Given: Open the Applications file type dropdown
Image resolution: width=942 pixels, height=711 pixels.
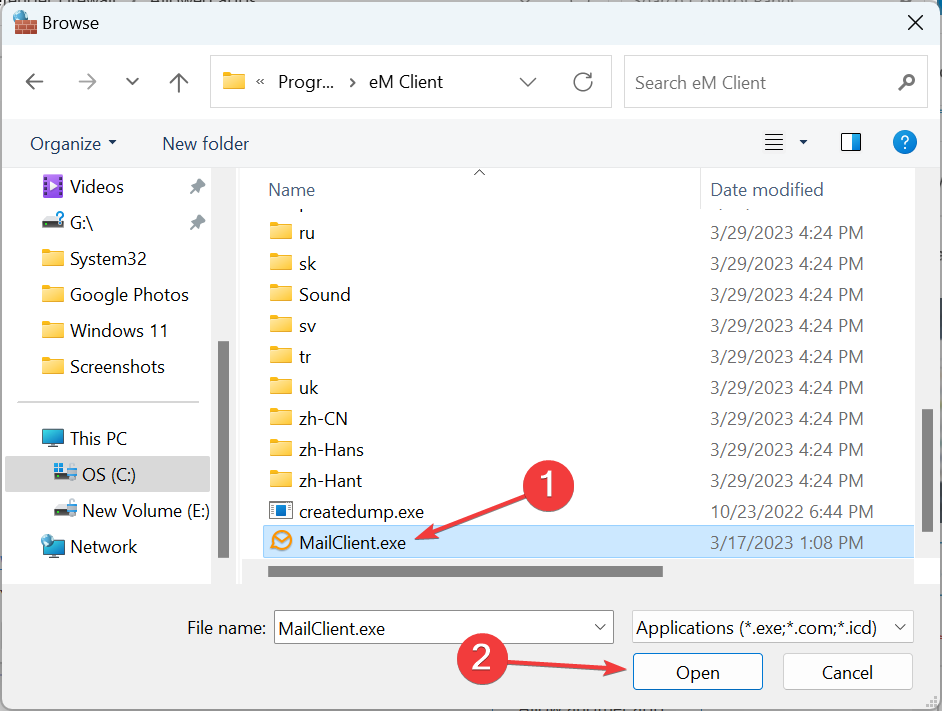Looking at the screenshot, I should tap(773, 627).
